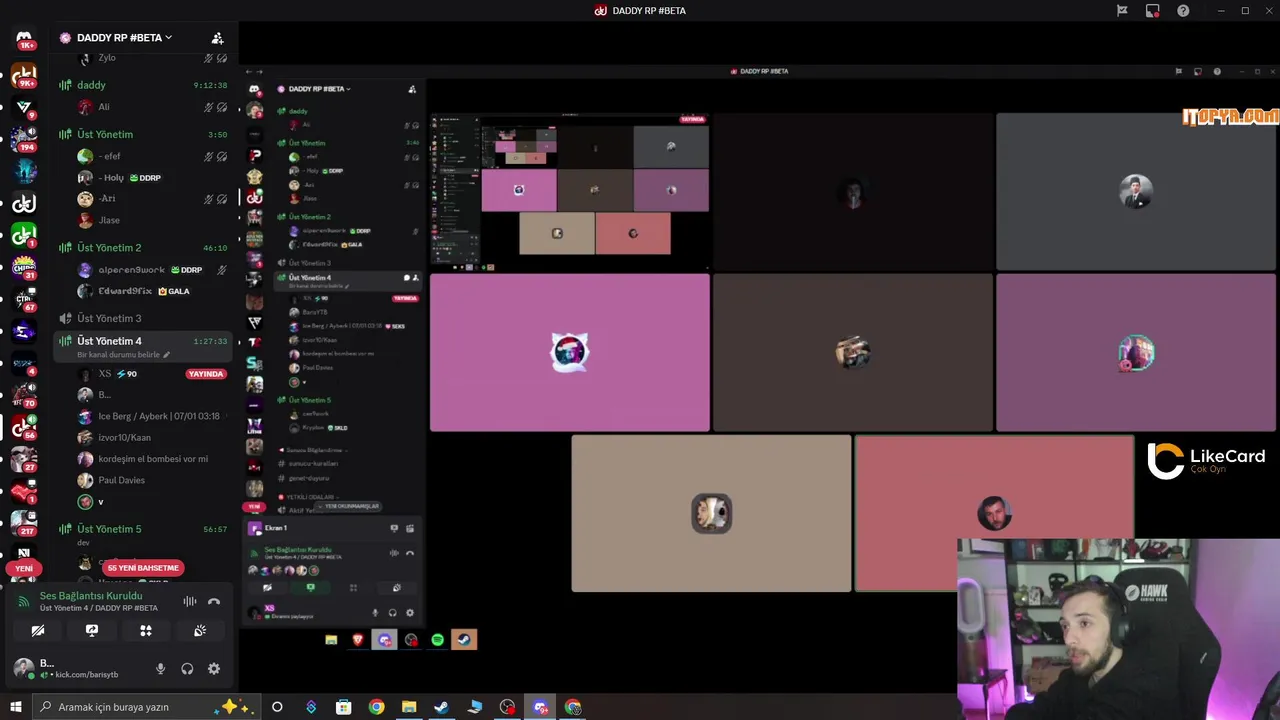This screenshot has height=720, width=1280.
Task: Focus the nested screen-share preview tile
Action: (570, 191)
